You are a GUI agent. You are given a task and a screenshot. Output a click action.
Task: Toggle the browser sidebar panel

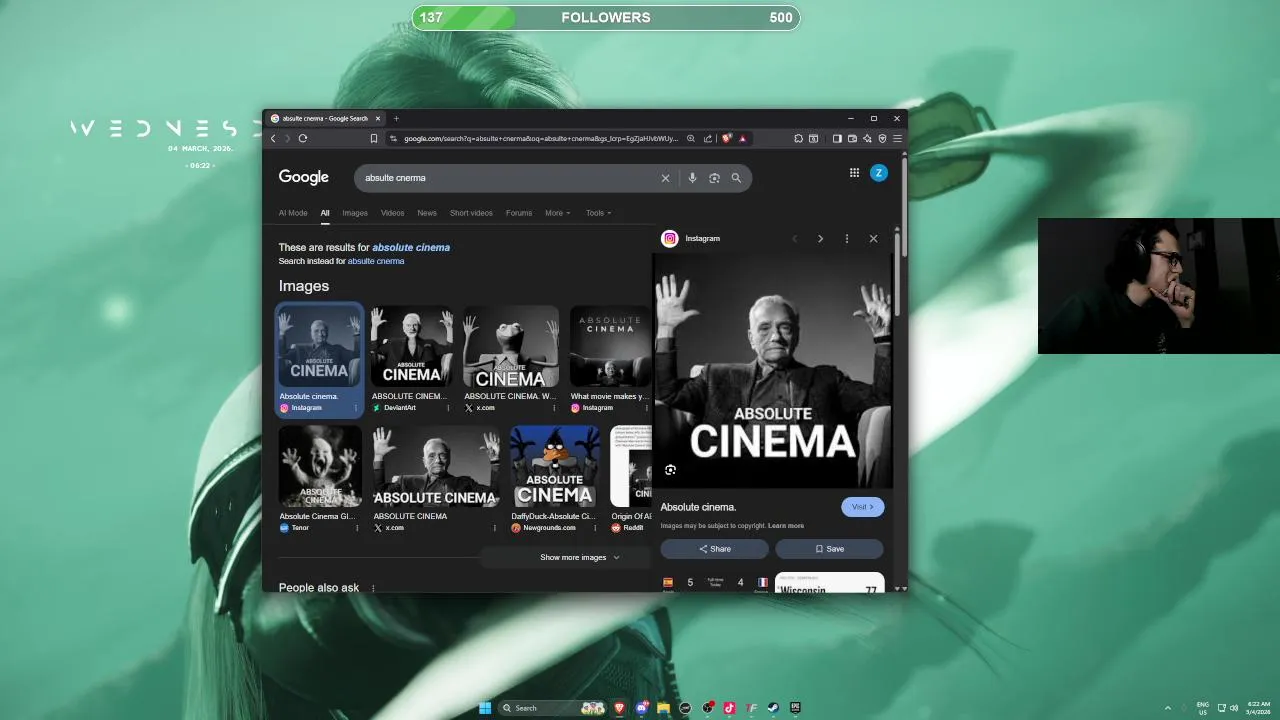coord(837,139)
